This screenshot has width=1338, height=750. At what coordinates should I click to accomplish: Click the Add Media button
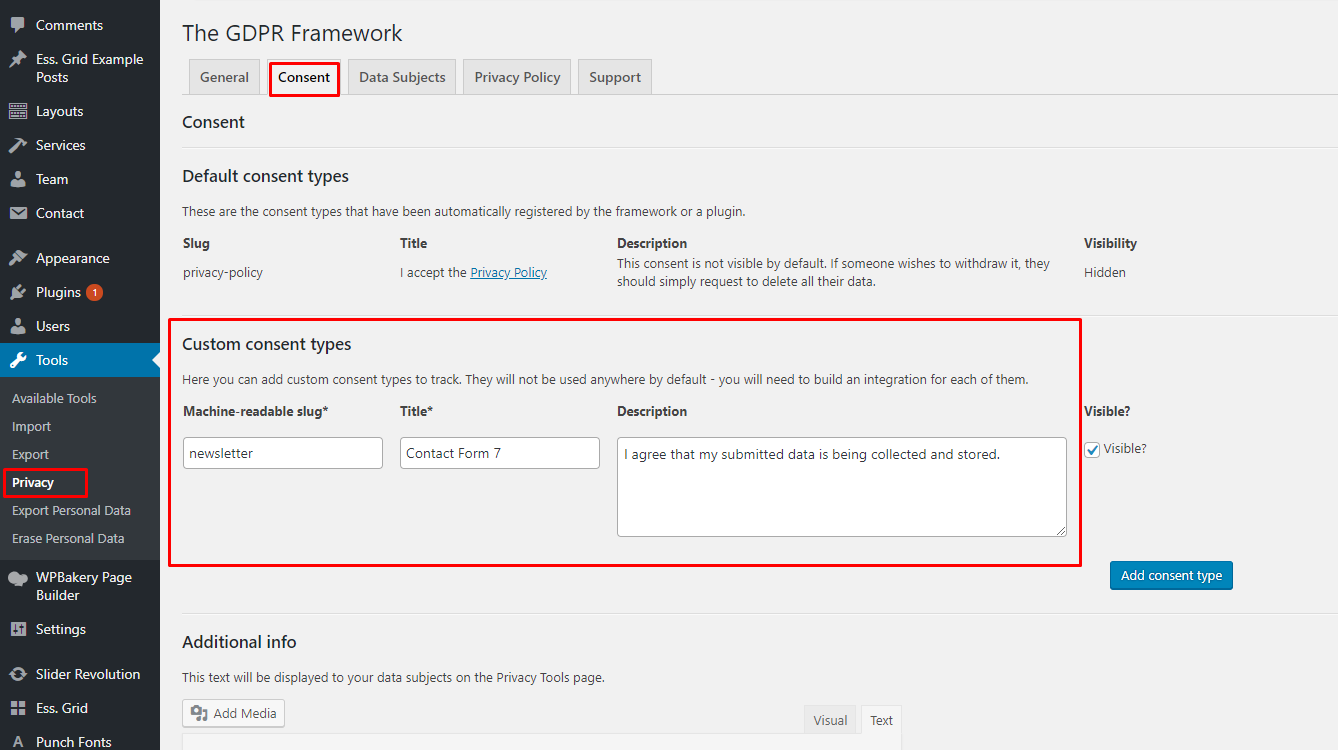tap(234, 713)
